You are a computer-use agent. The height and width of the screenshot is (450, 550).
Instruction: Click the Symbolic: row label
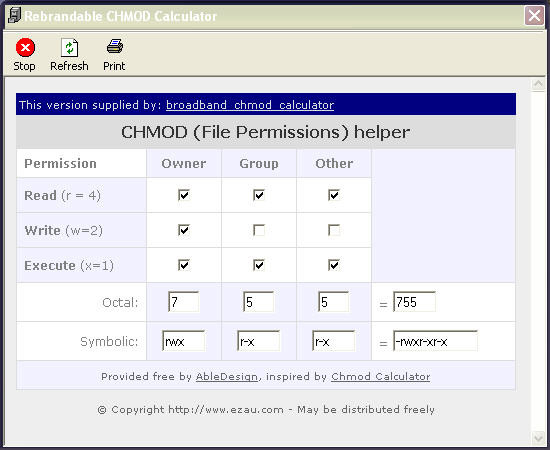point(109,341)
